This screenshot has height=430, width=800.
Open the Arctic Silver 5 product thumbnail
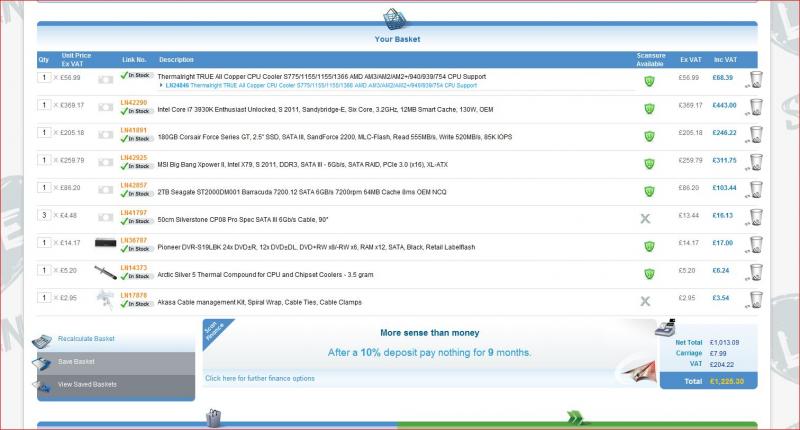pyautogui.click(x=106, y=272)
